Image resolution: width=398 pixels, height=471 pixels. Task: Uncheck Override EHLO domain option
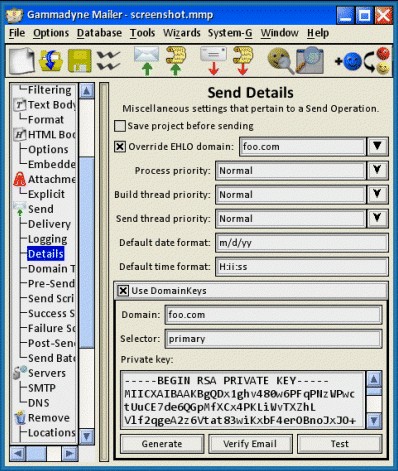(x=120, y=147)
